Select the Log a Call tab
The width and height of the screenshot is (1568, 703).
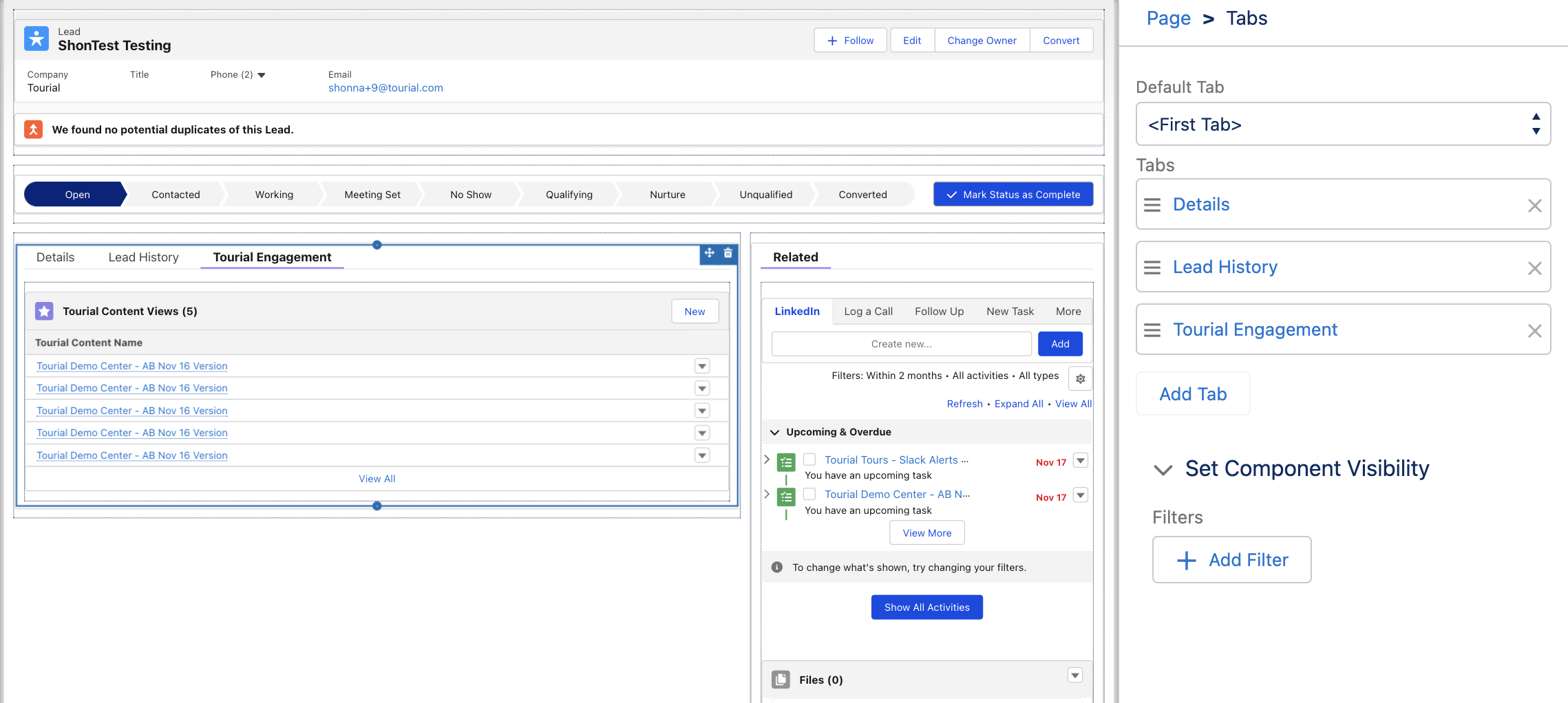coord(868,312)
